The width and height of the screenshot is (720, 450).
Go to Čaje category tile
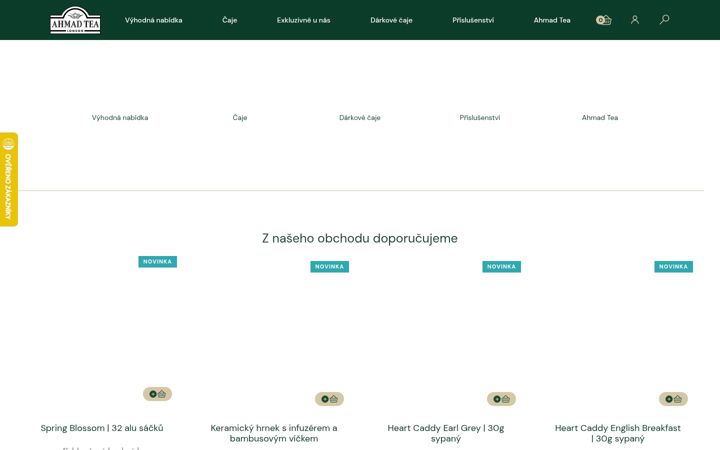[240, 118]
